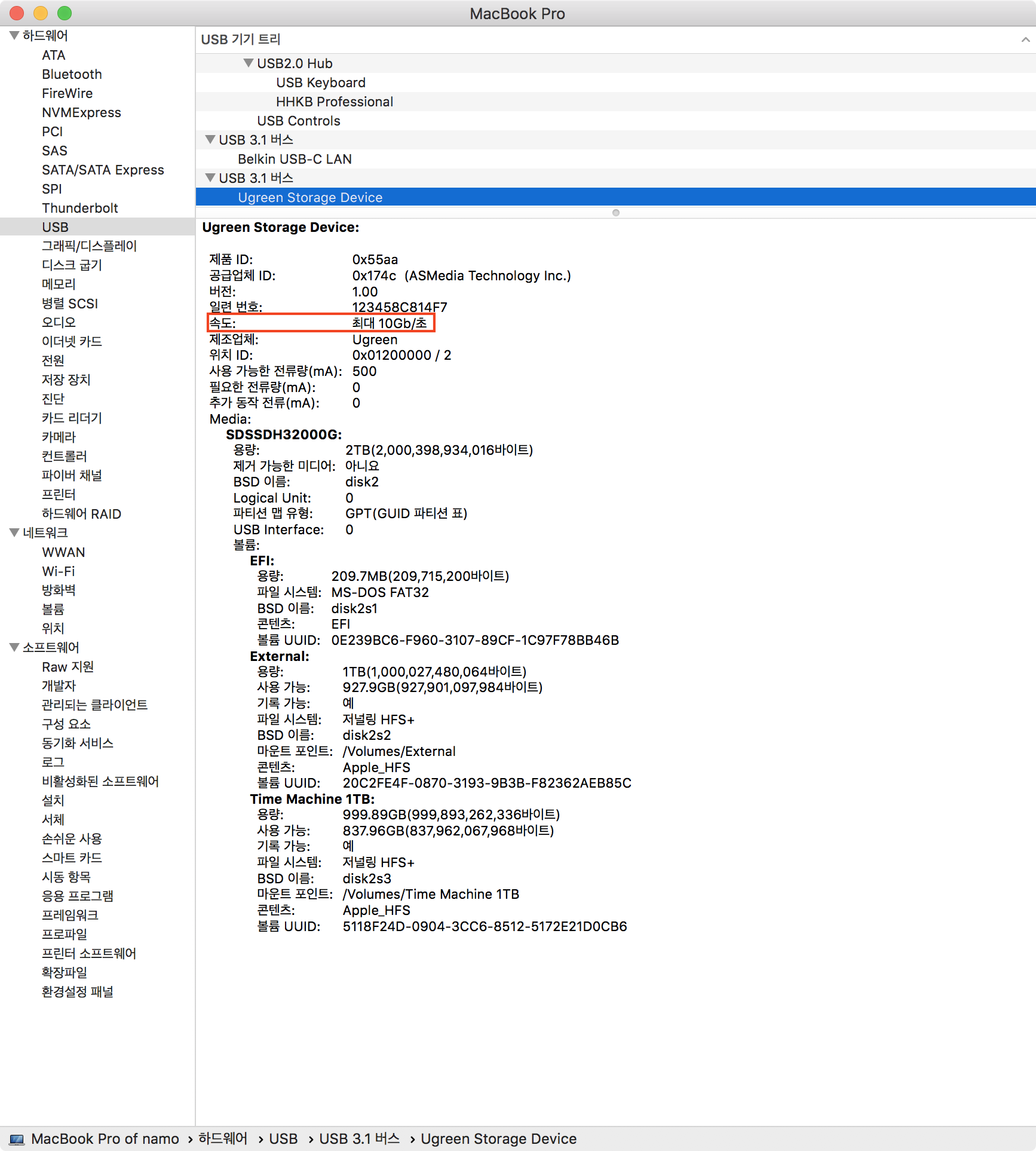Click the serial number 123458C814F7
This screenshot has height=1151, width=1036.
[400, 307]
